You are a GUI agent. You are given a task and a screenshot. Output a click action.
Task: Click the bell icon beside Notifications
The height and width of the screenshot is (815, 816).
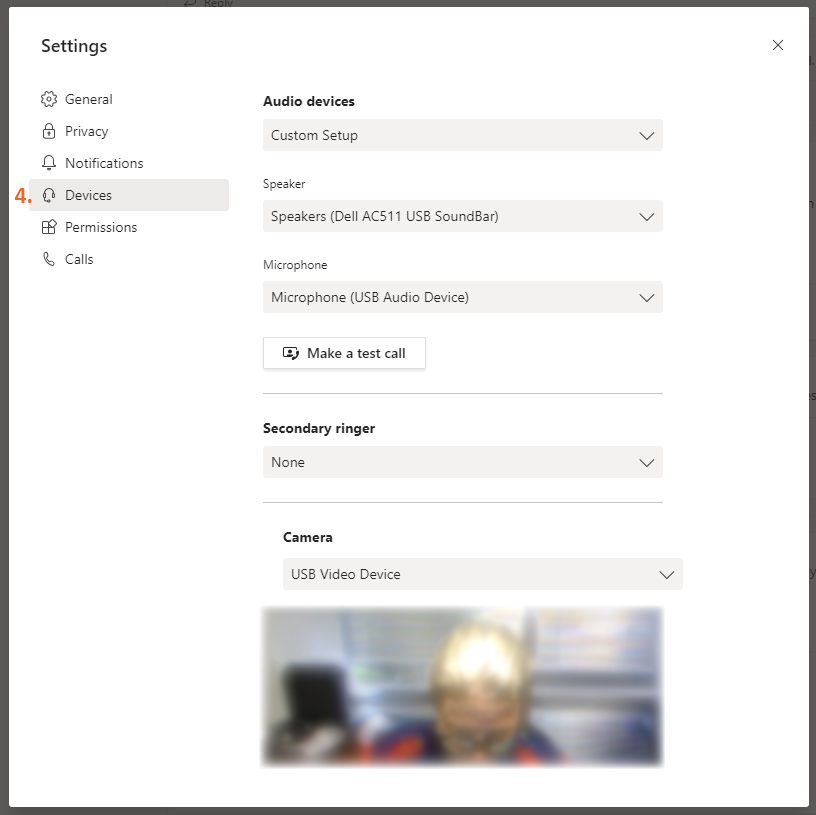pyautogui.click(x=49, y=163)
